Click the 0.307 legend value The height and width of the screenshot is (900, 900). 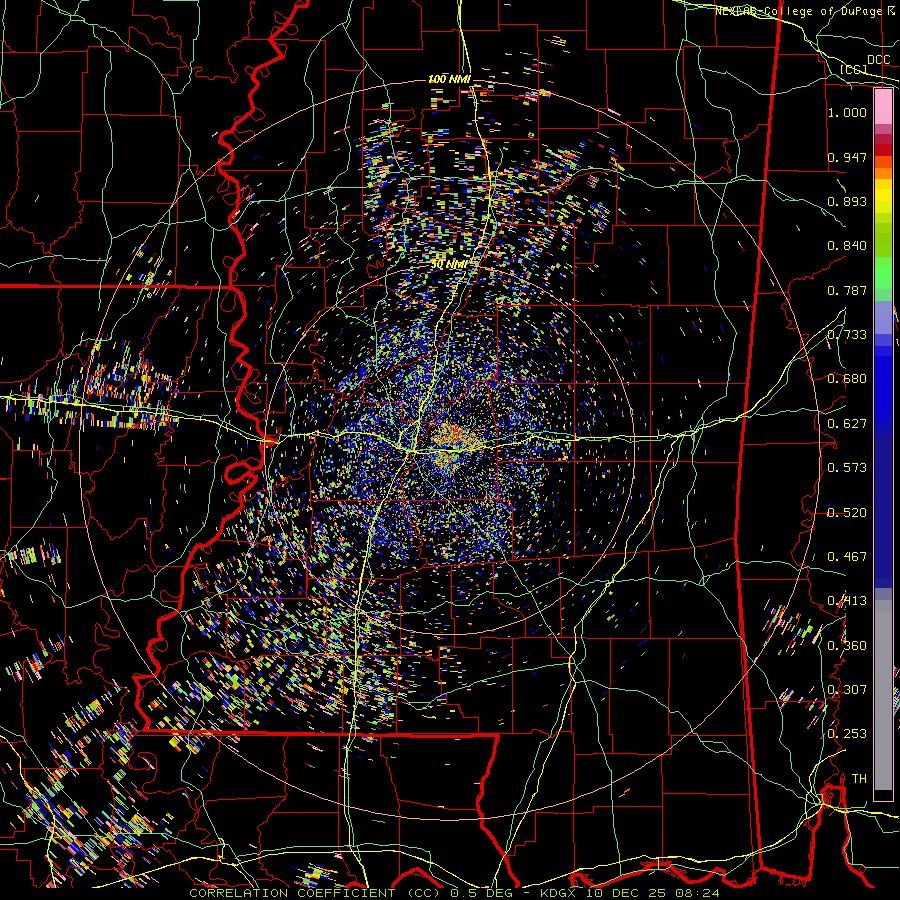click(x=847, y=690)
